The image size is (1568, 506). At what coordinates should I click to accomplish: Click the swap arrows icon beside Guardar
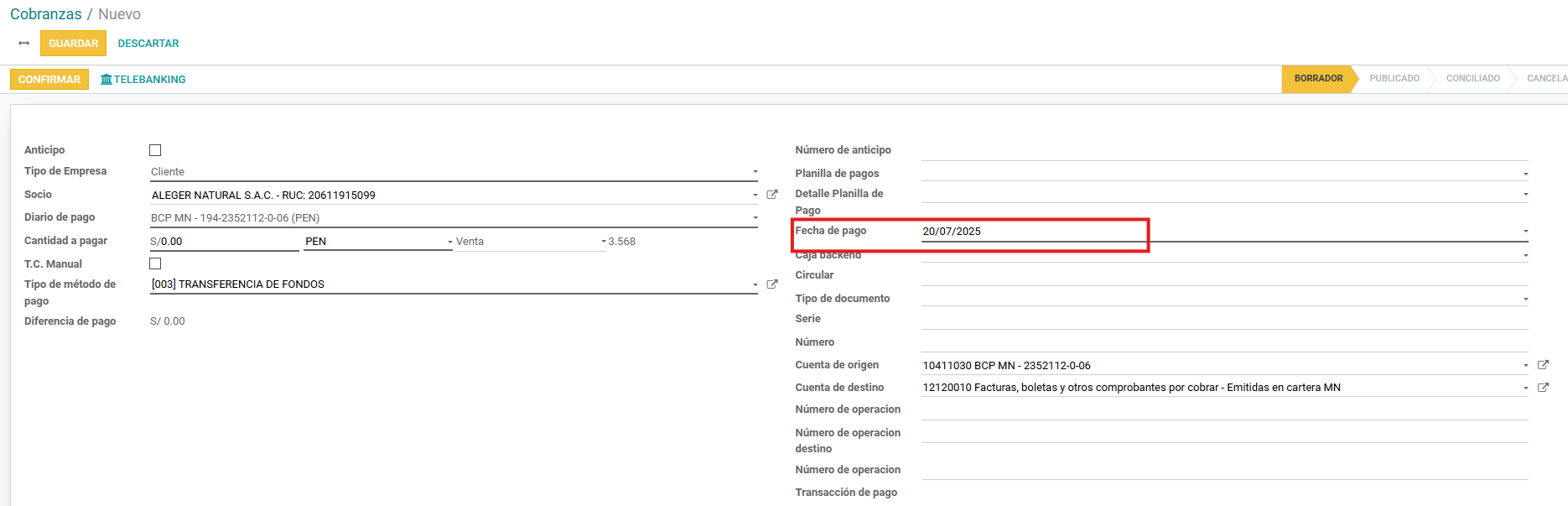pyautogui.click(x=23, y=43)
